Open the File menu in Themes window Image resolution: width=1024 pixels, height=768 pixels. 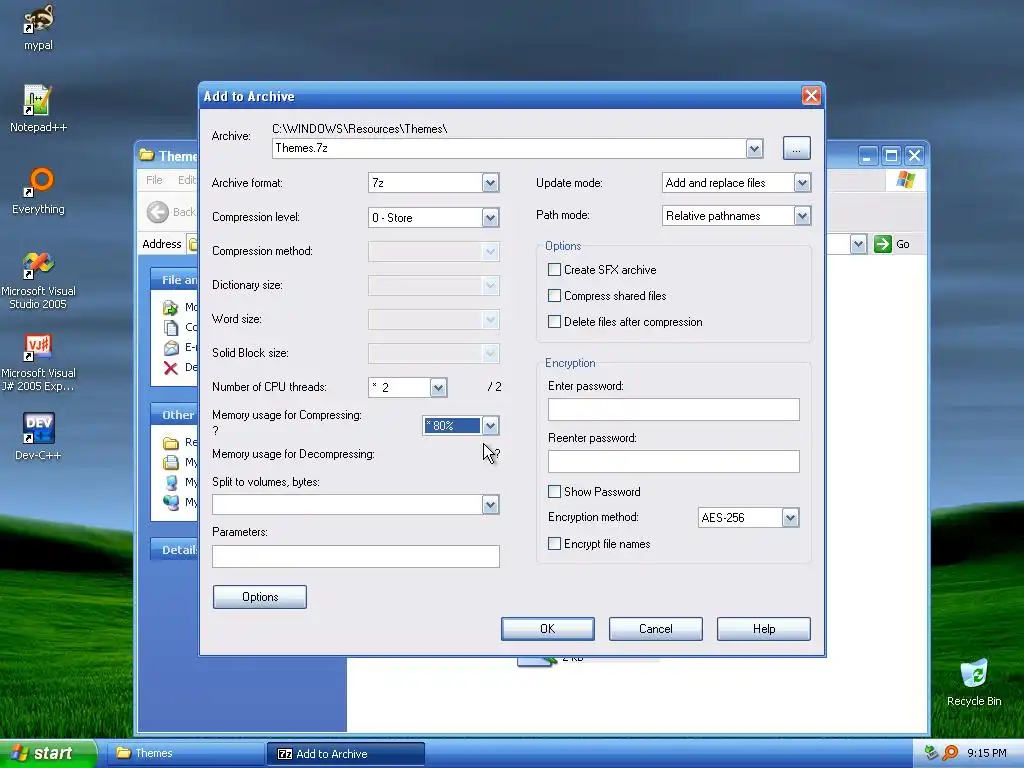[x=154, y=180]
